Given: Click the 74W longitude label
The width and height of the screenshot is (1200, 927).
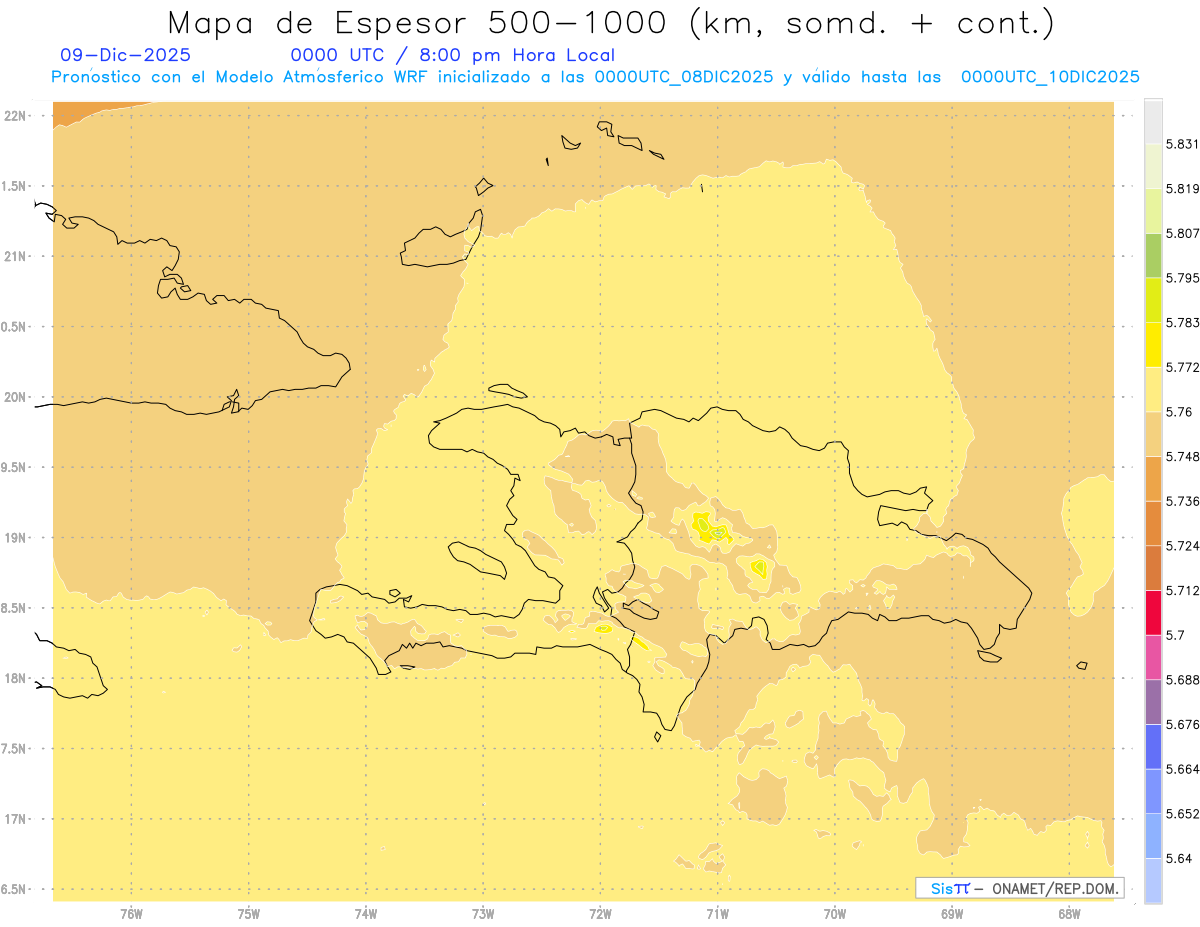Looking at the screenshot, I should (366, 914).
